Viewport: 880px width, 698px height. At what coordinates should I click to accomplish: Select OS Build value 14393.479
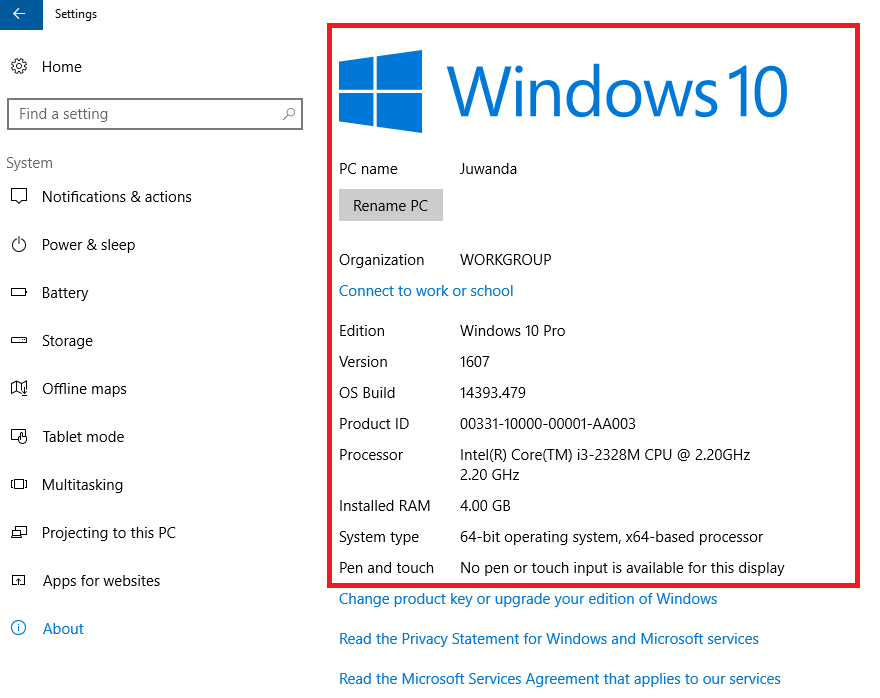493,393
